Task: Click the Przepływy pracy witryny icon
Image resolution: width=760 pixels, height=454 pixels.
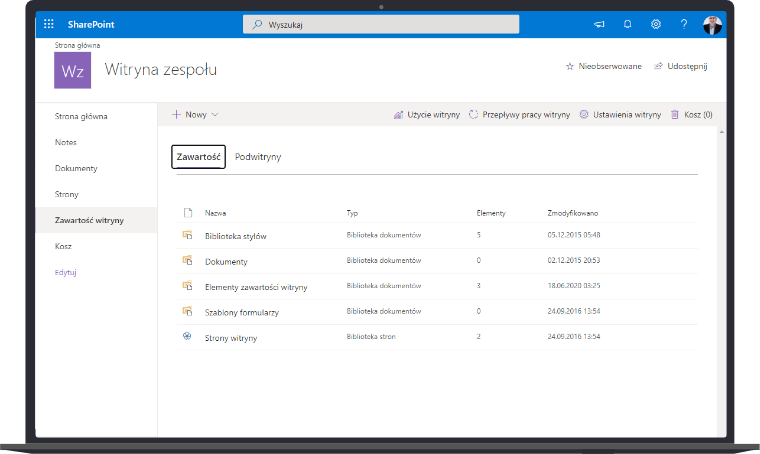Action: tap(474, 114)
